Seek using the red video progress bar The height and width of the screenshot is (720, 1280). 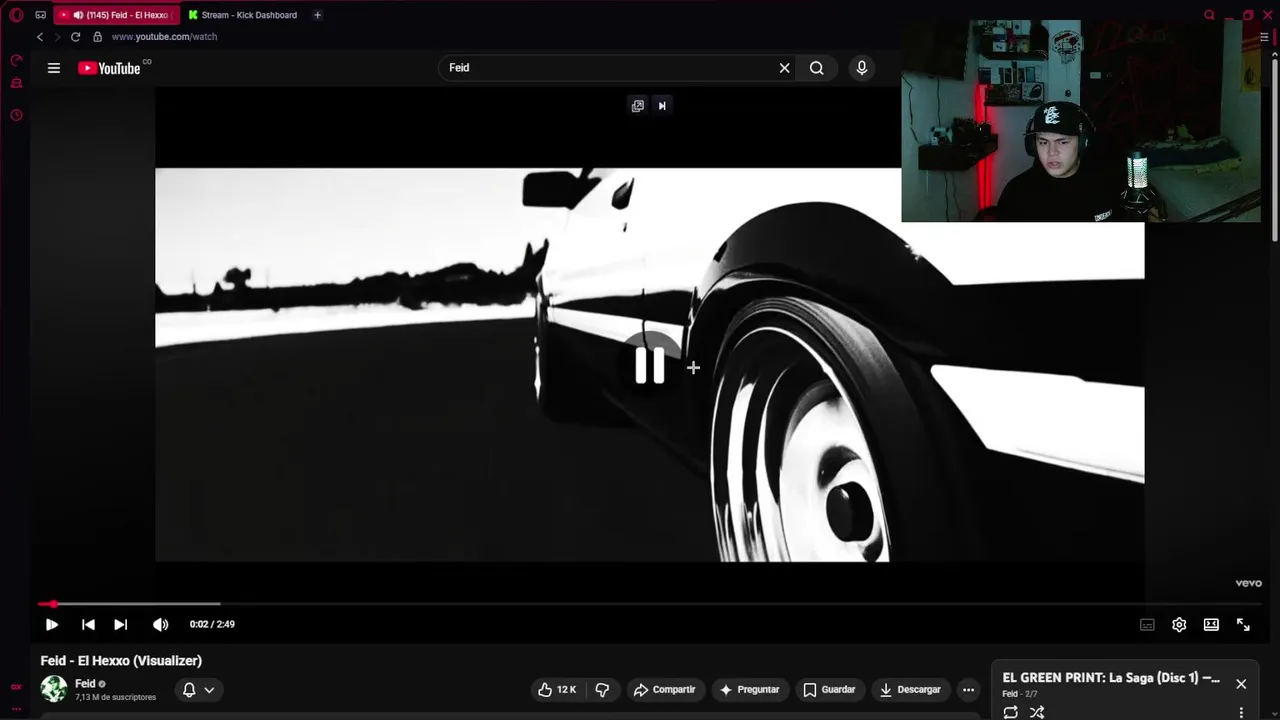point(648,604)
